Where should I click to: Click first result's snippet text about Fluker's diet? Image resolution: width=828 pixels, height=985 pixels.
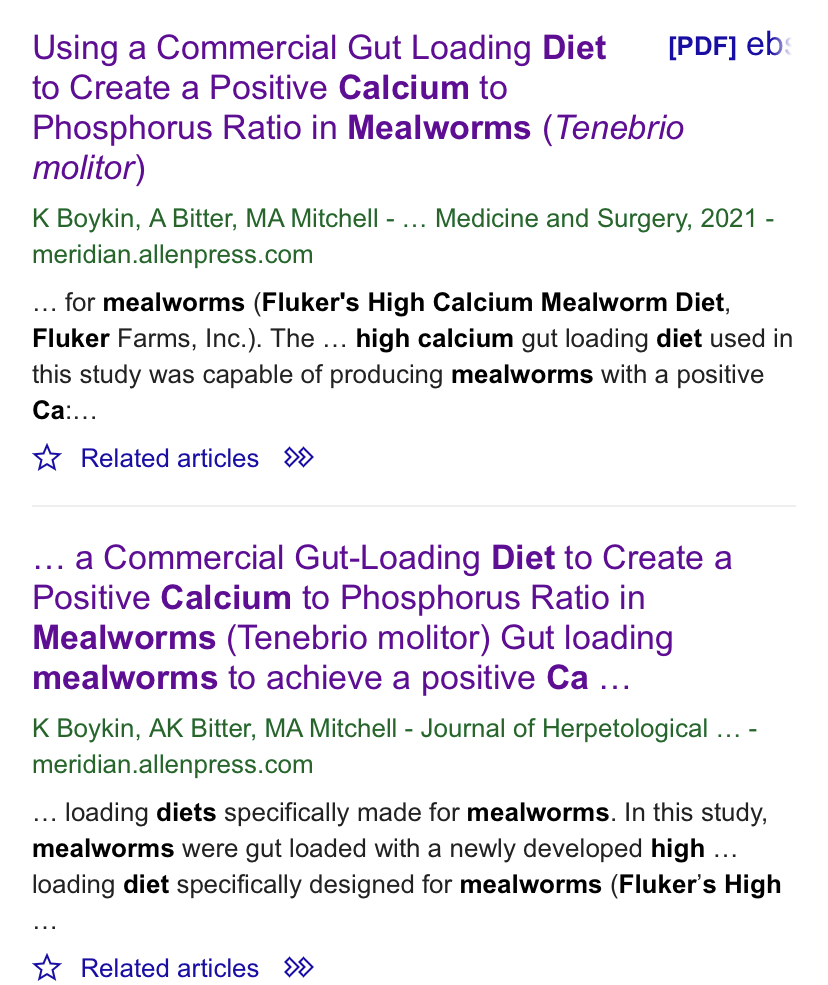(413, 356)
